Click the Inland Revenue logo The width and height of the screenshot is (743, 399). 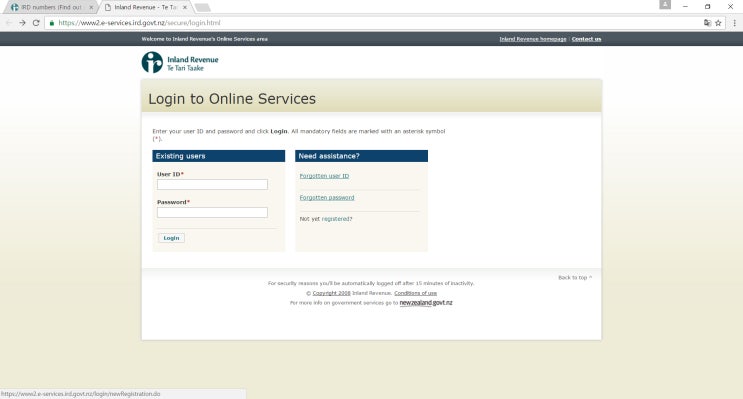180,63
